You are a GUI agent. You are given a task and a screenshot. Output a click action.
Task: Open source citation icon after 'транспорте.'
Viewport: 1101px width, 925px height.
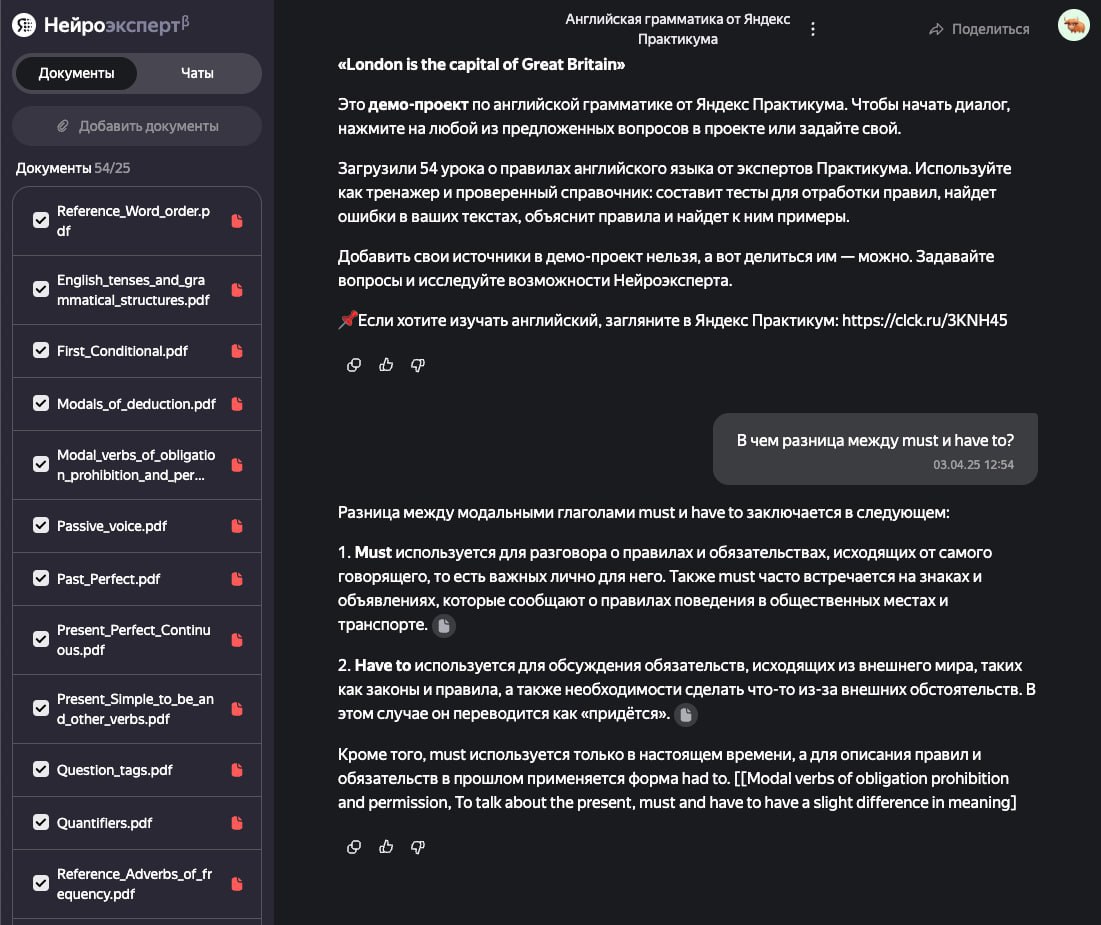(444, 625)
